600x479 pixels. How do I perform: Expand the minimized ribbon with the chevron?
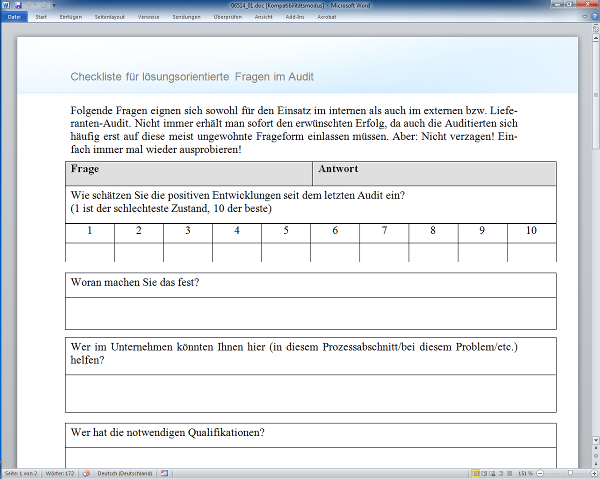(584, 17)
